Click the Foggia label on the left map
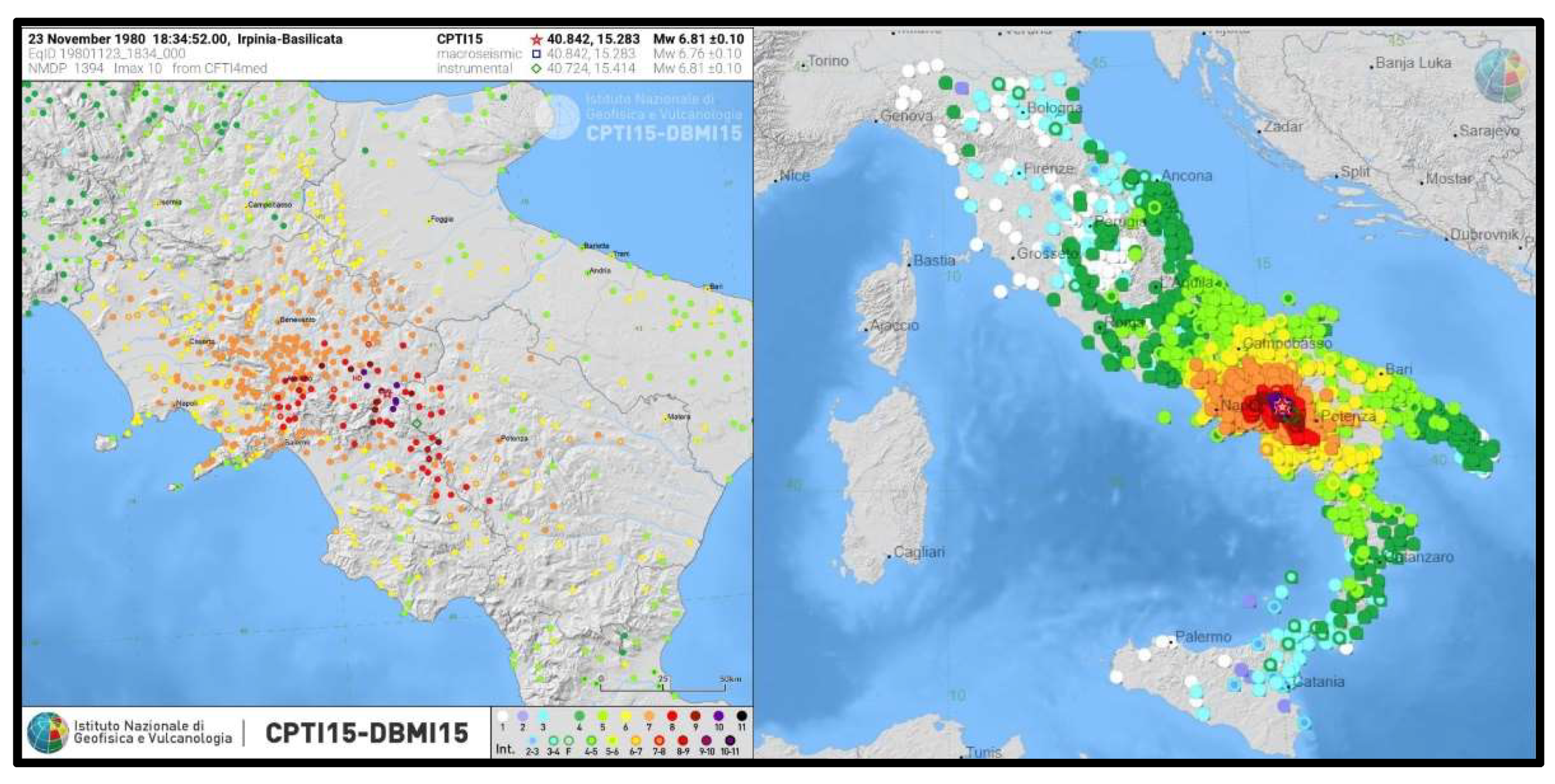Screen dimensions: 1555x784 point(441,219)
